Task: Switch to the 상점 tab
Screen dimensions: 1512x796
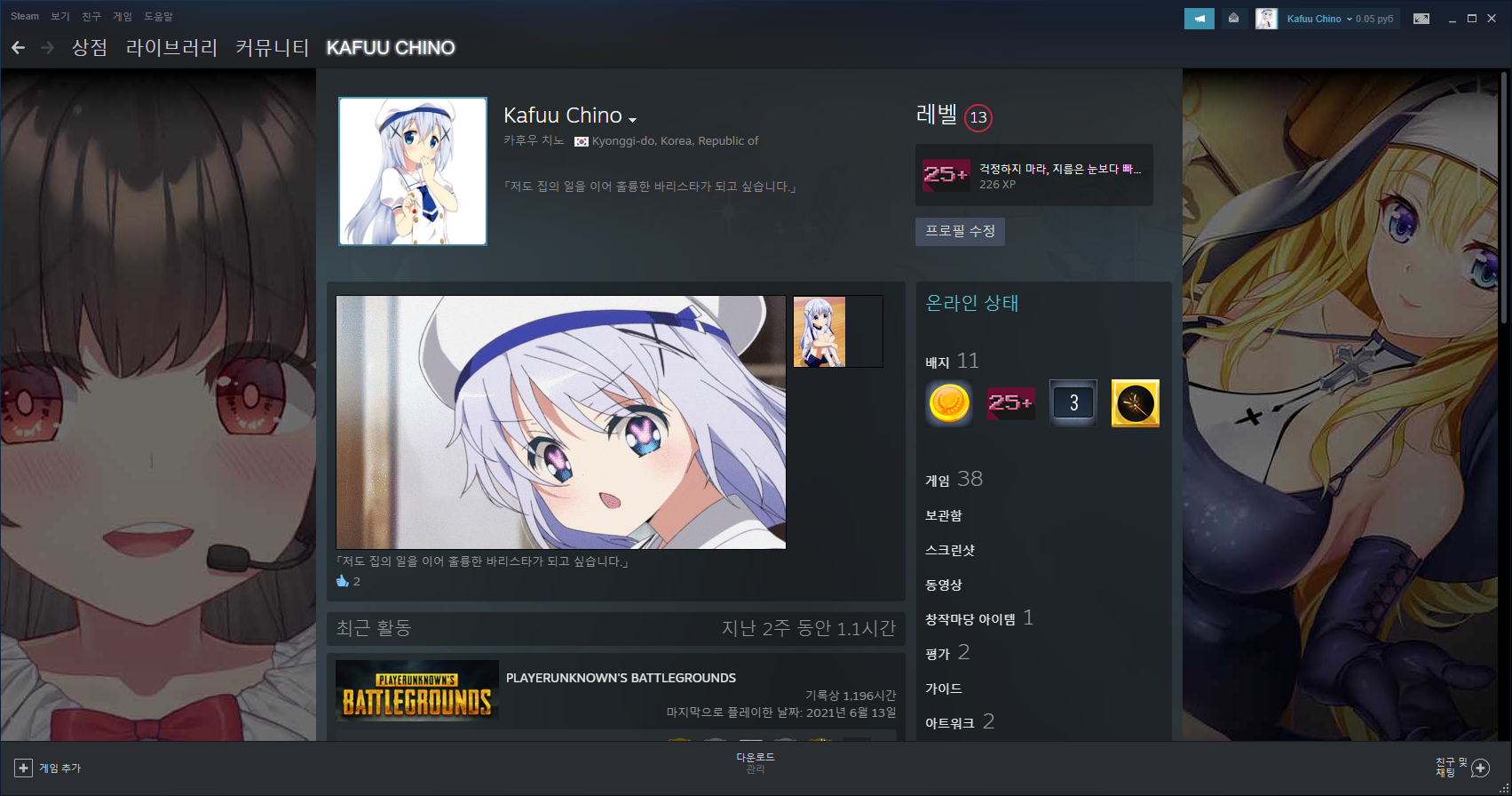Action: tap(90, 48)
